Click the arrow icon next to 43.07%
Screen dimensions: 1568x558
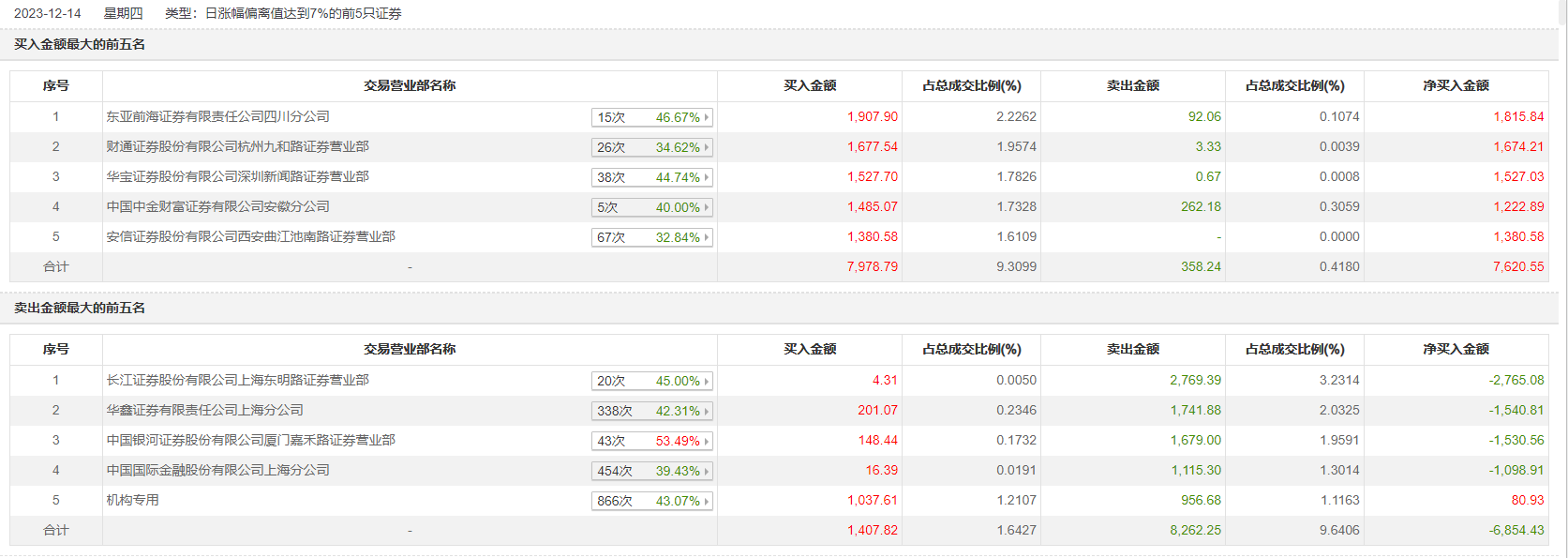(707, 501)
